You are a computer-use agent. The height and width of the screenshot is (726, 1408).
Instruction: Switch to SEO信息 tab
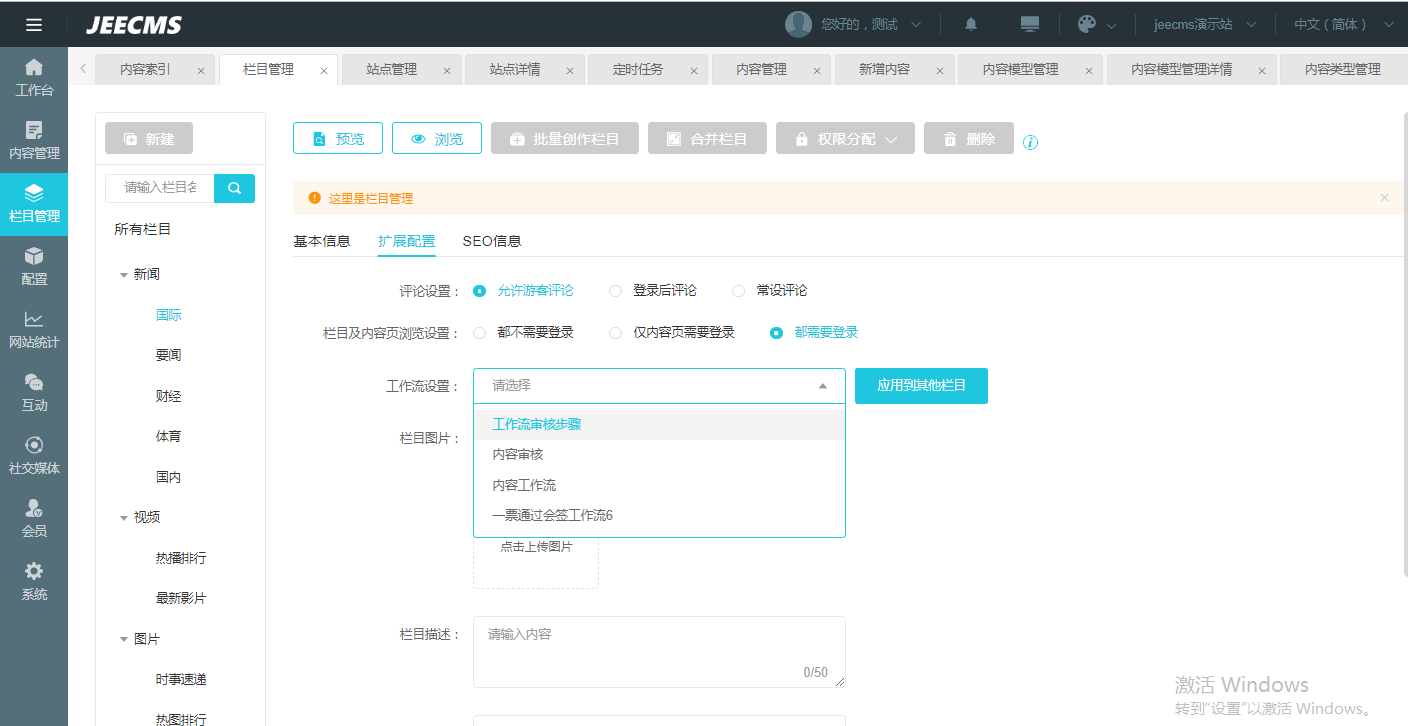point(491,241)
